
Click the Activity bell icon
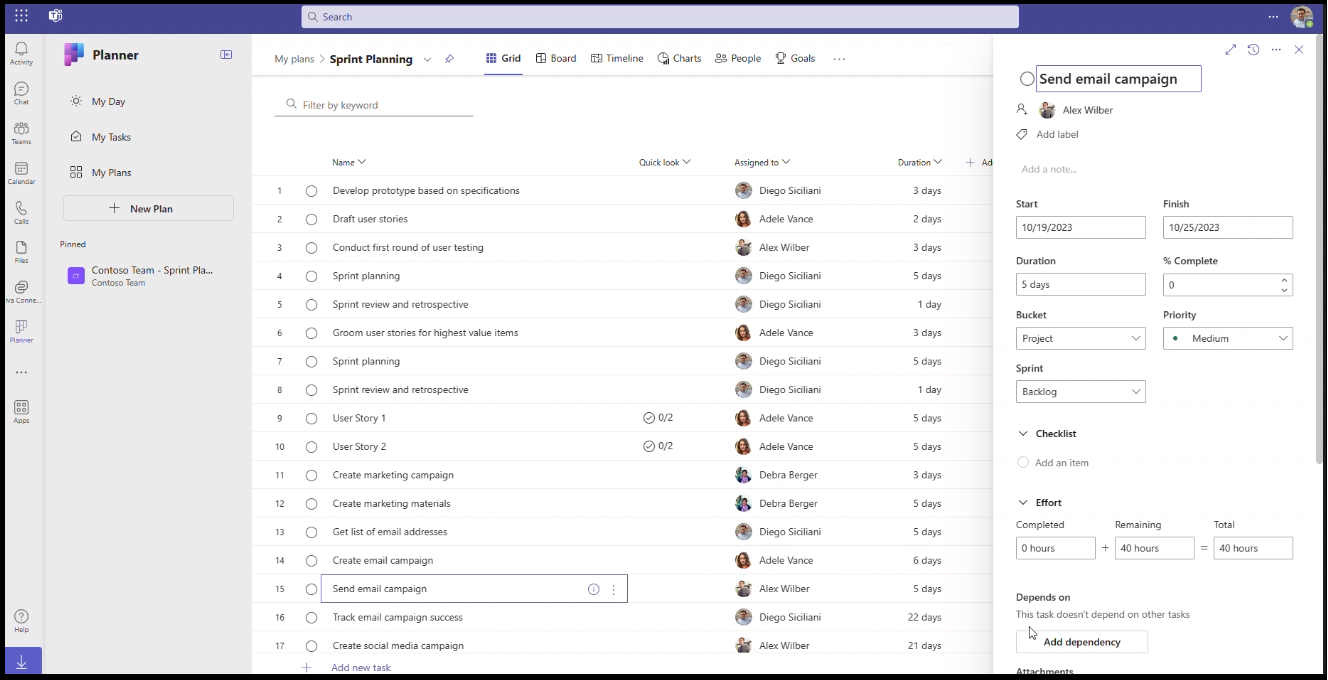[x=21, y=53]
